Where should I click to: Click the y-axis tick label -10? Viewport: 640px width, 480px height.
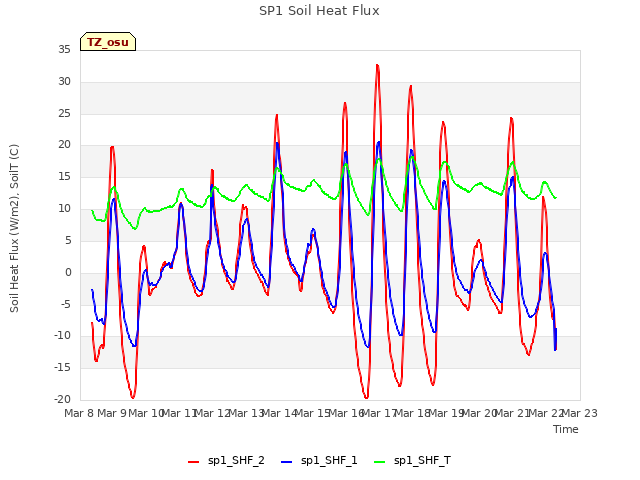(x=63, y=336)
